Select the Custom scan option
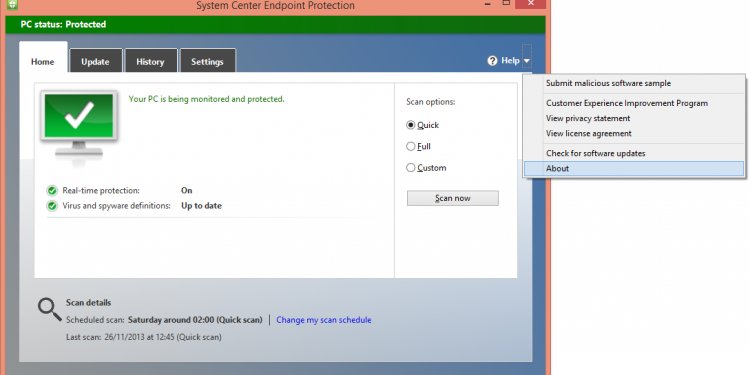The height and width of the screenshot is (375, 750). point(410,167)
